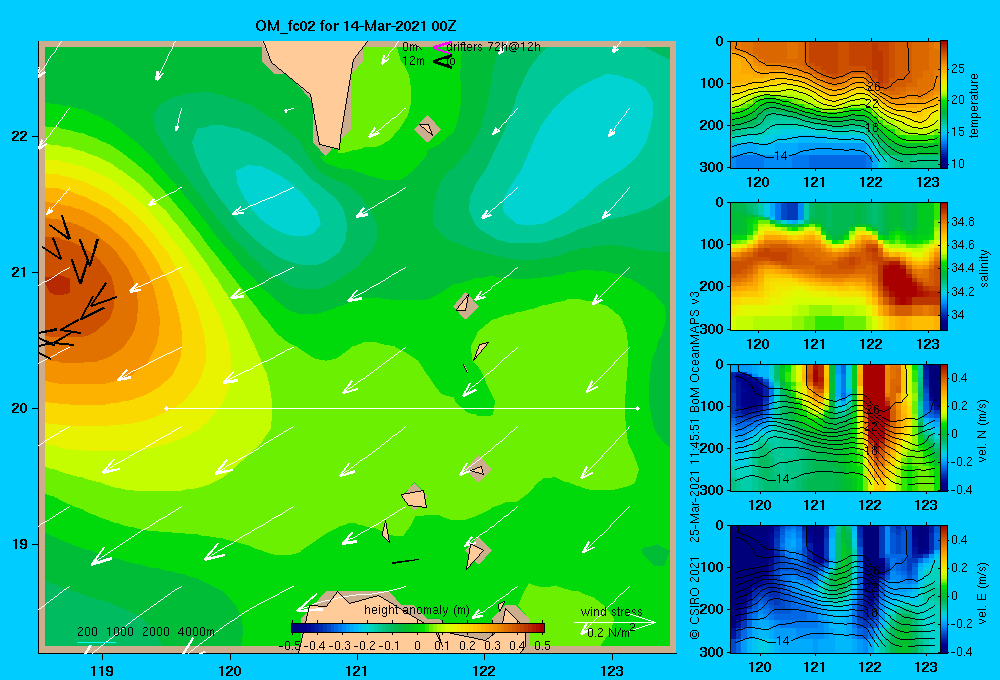Click the black 12m drifter arrow symbol
This screenshot has height=680, width=1000.
click(442, 61)
